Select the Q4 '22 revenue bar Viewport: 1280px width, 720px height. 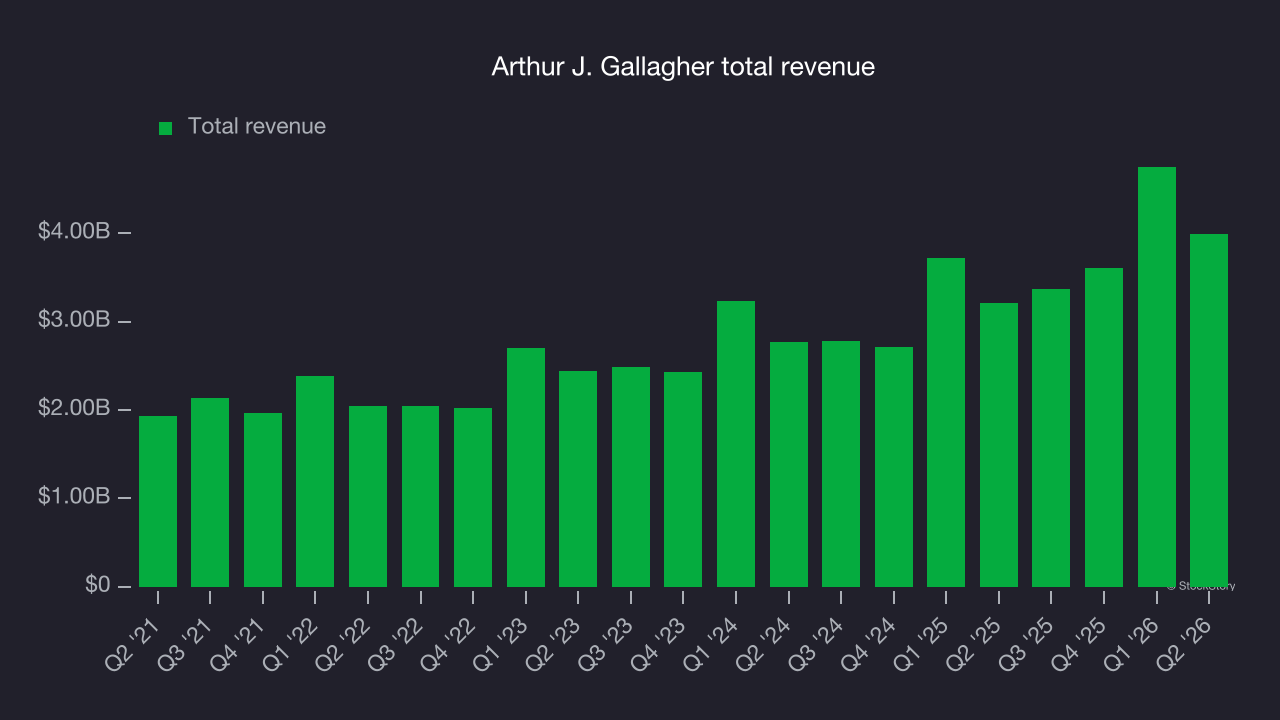click(473, 498)
